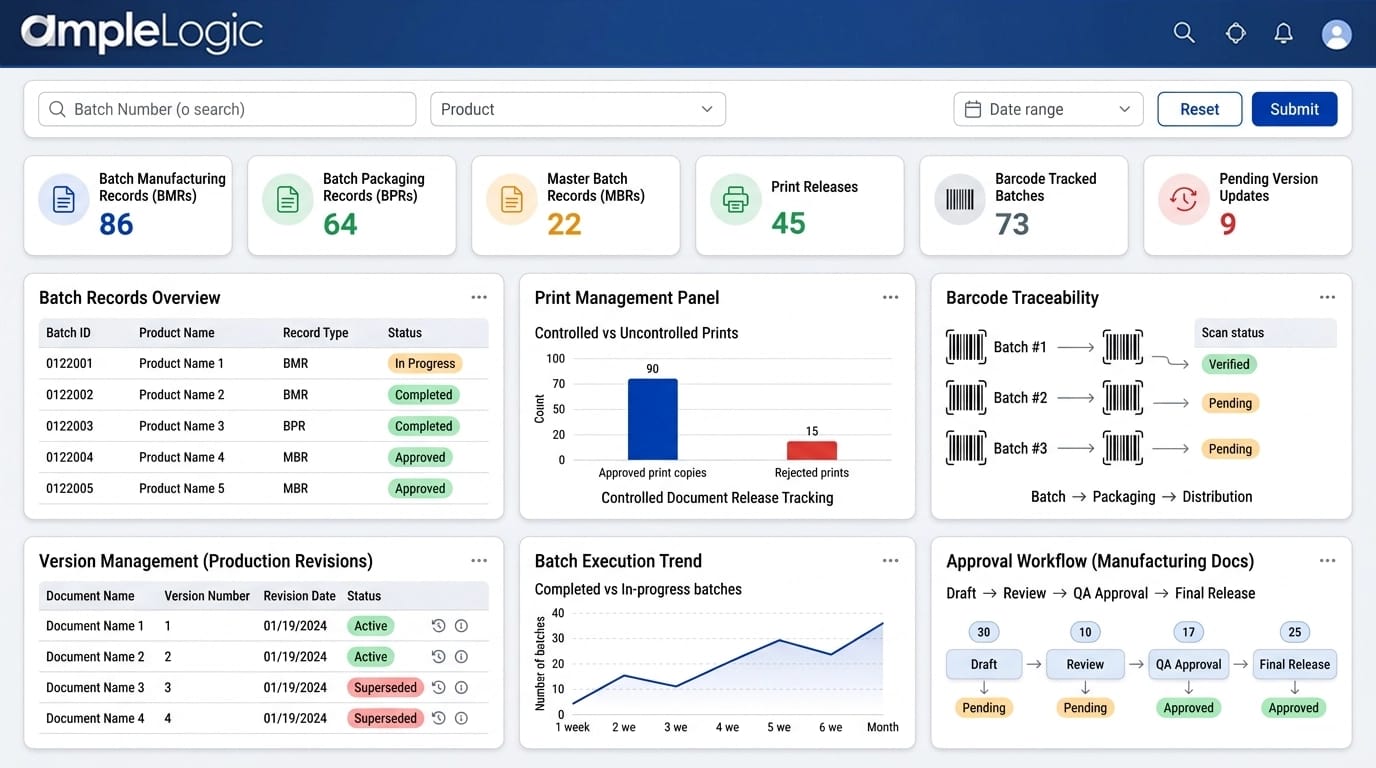Click the Product Name 5 cell

181,488
